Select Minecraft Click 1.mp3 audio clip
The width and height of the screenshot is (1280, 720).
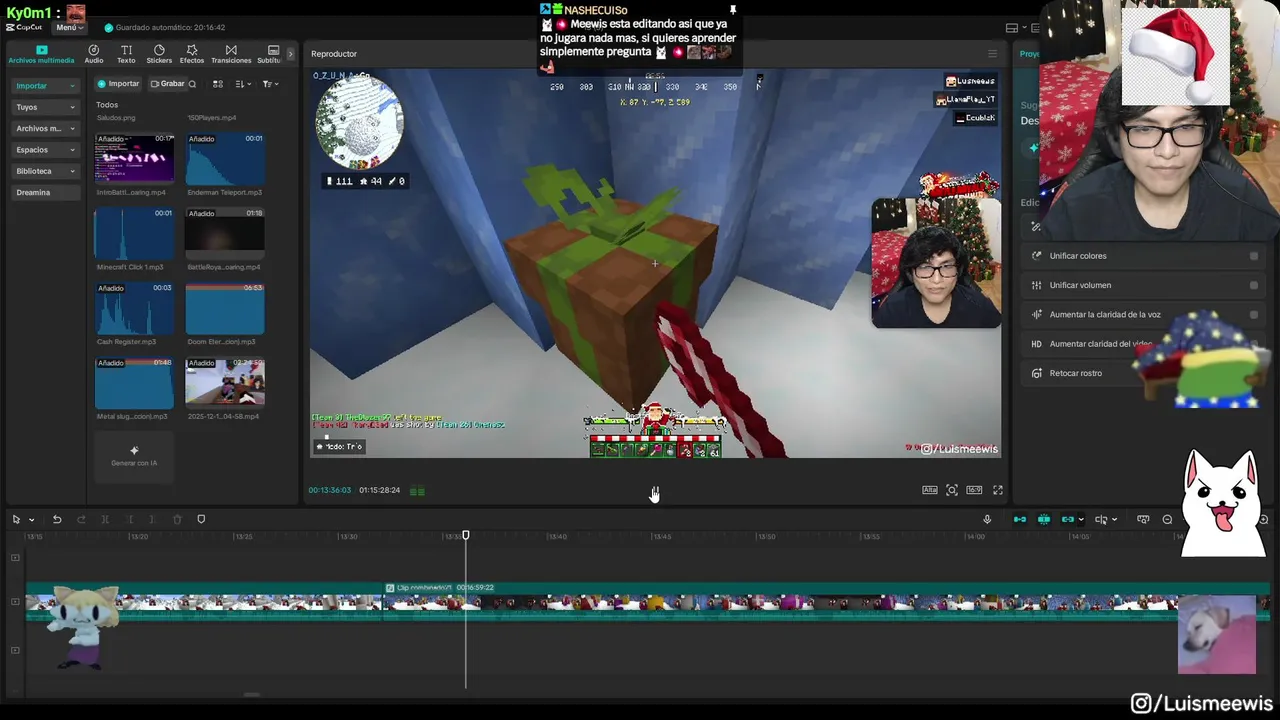point(134,234)
